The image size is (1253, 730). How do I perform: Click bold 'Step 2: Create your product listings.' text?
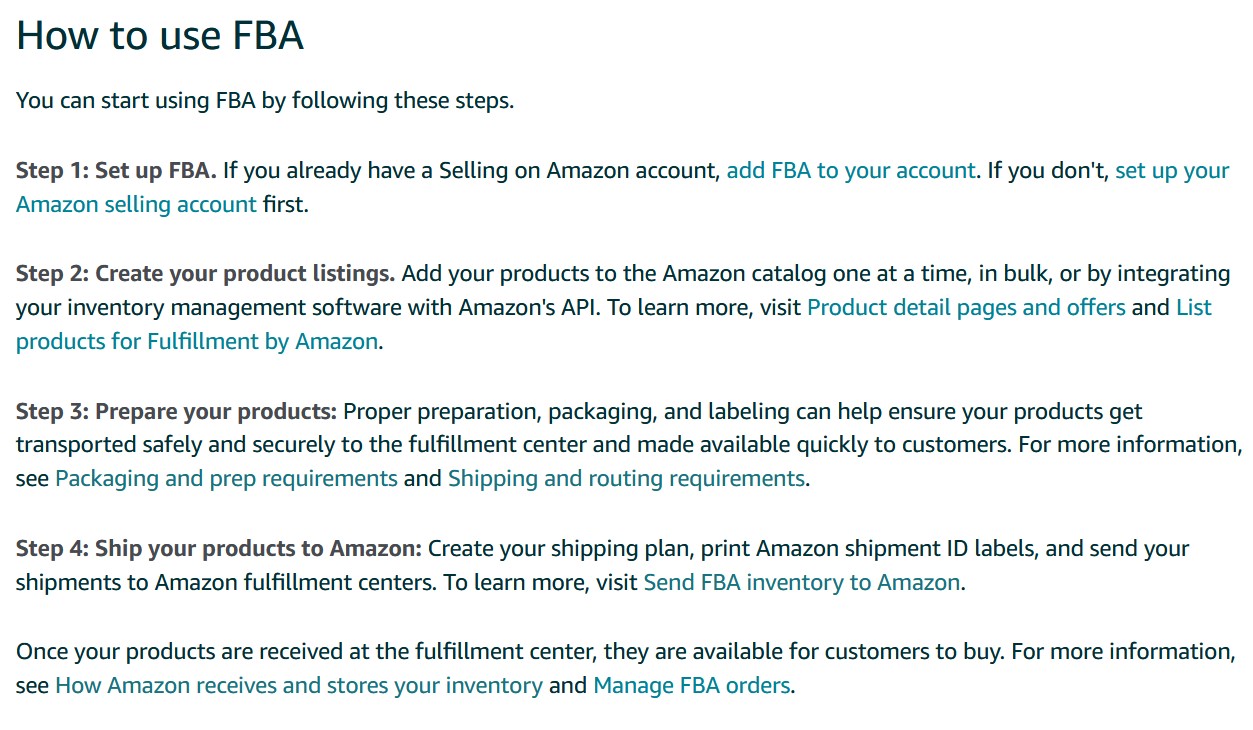206,273
